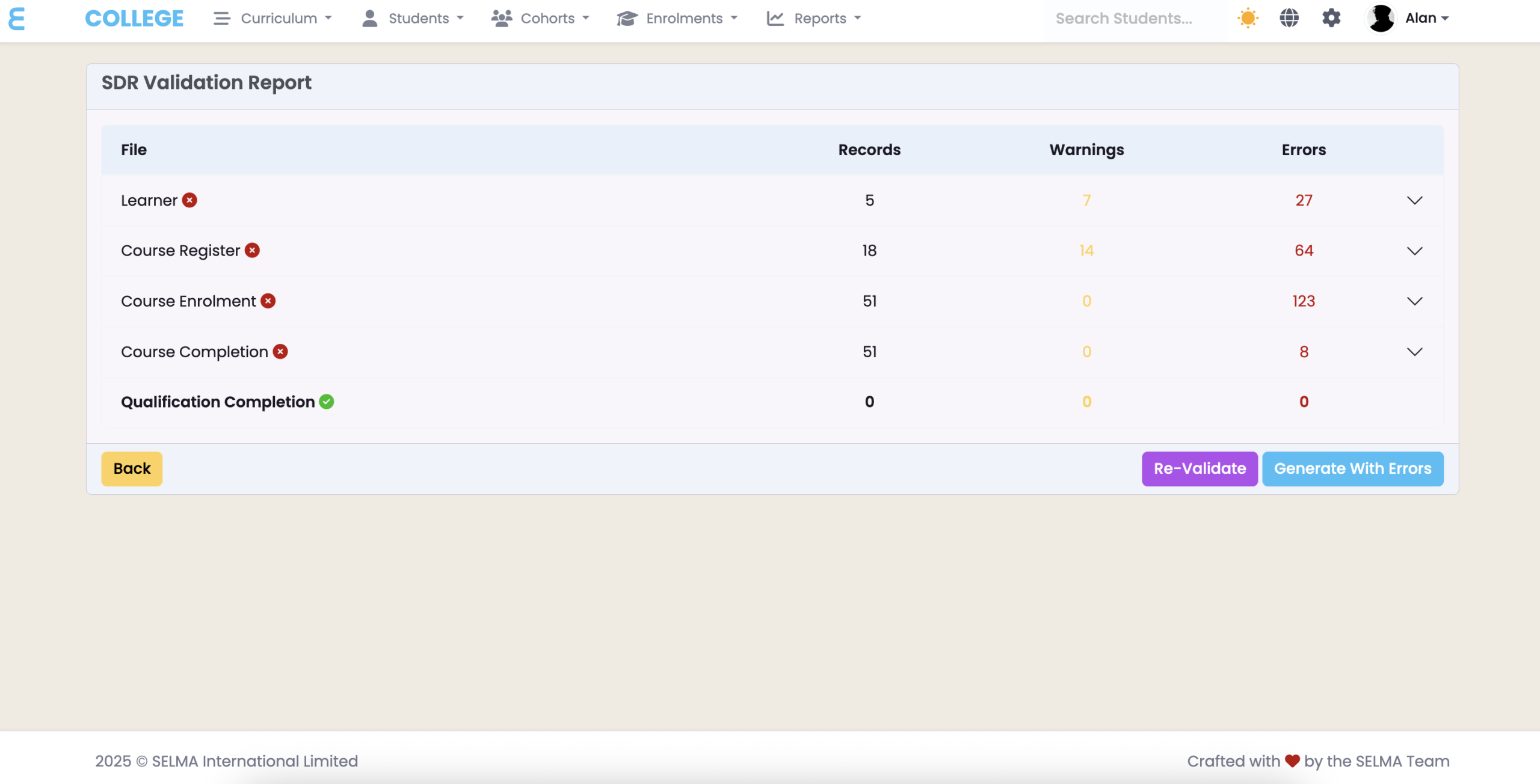Open the Reports menu
Screen dimensions: 1540x784
pos(814,19)
